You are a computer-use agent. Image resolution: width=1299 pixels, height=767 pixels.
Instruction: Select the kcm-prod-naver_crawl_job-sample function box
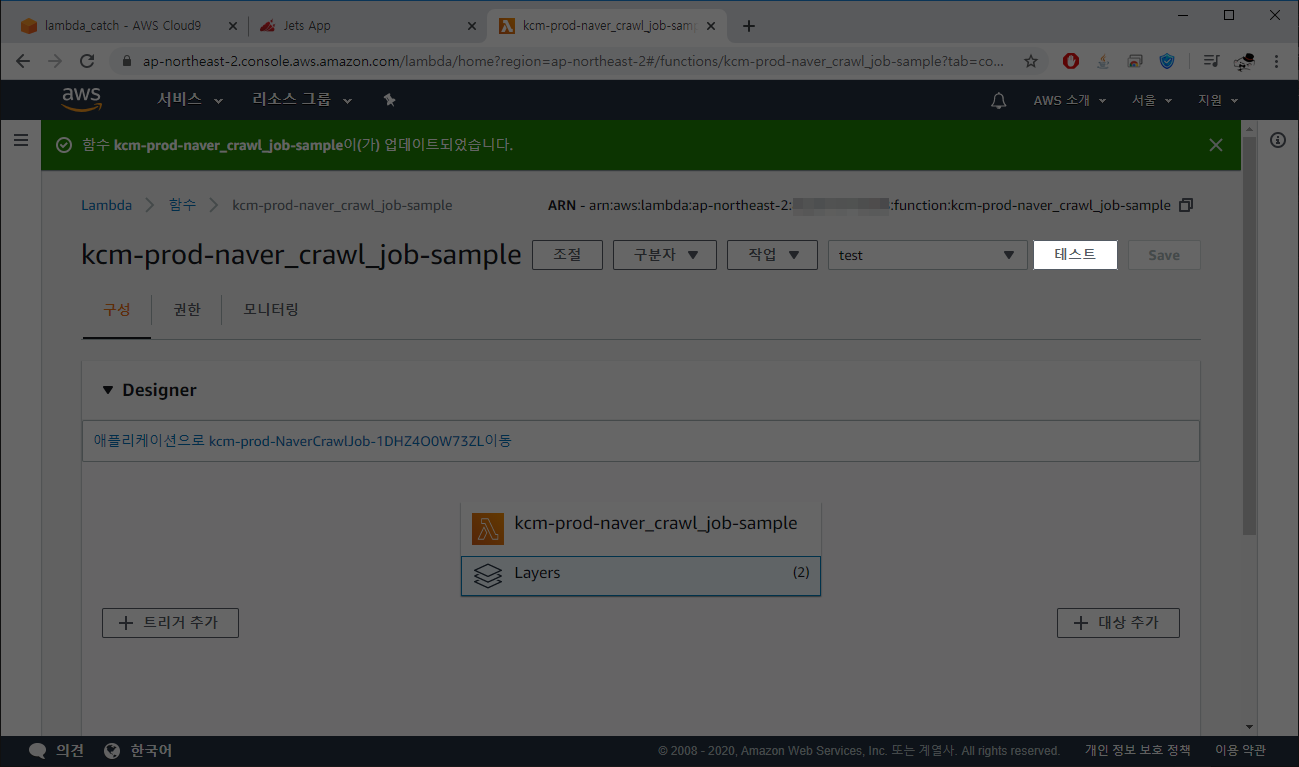641,528
